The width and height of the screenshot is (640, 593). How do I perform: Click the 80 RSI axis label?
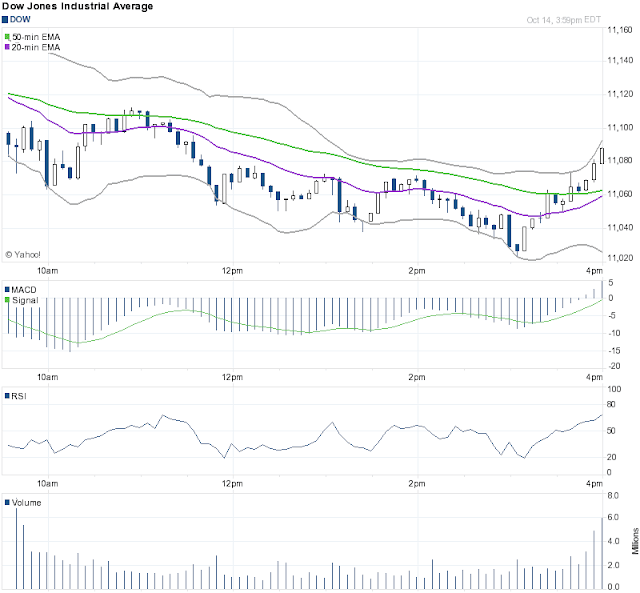coord(611,405)
